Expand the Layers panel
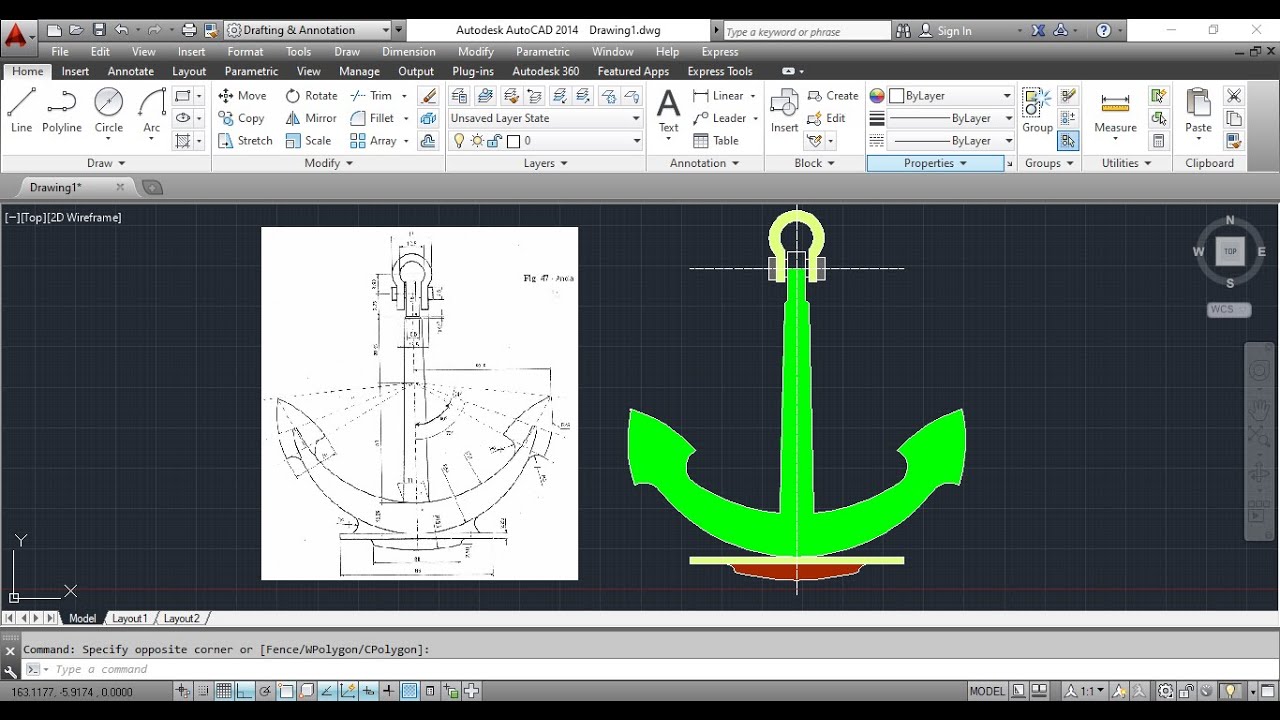Viewport: 1280px width, 720px height. point(545,163)
